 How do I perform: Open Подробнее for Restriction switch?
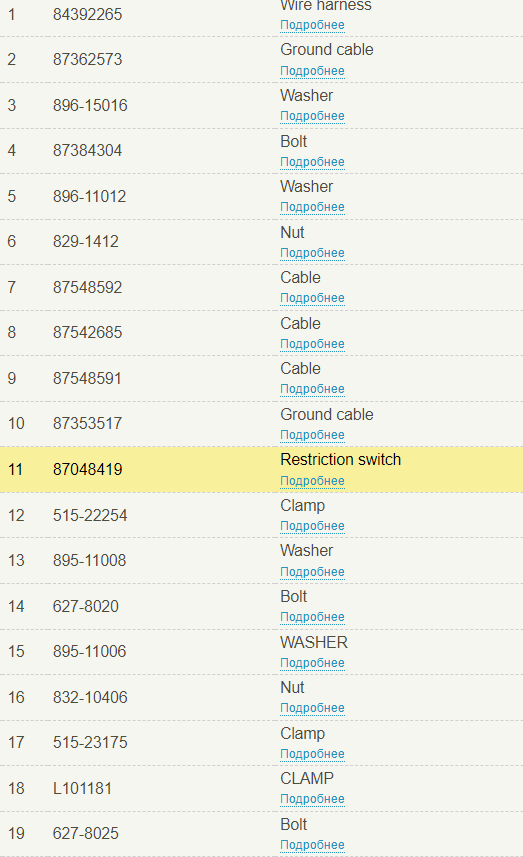pos(312,481)
